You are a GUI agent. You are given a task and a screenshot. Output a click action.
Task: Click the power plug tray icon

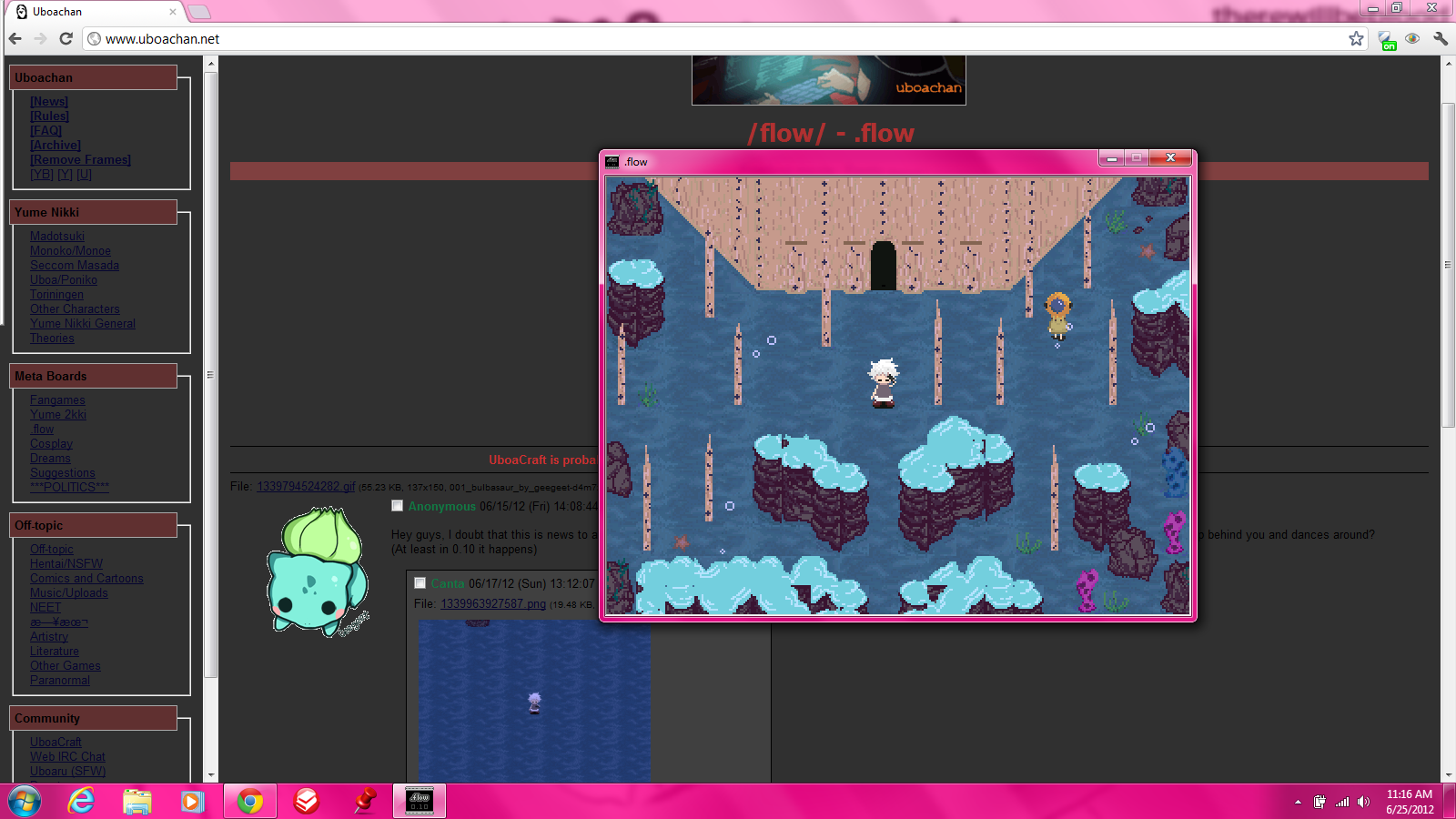click(x=1319, y=802)
